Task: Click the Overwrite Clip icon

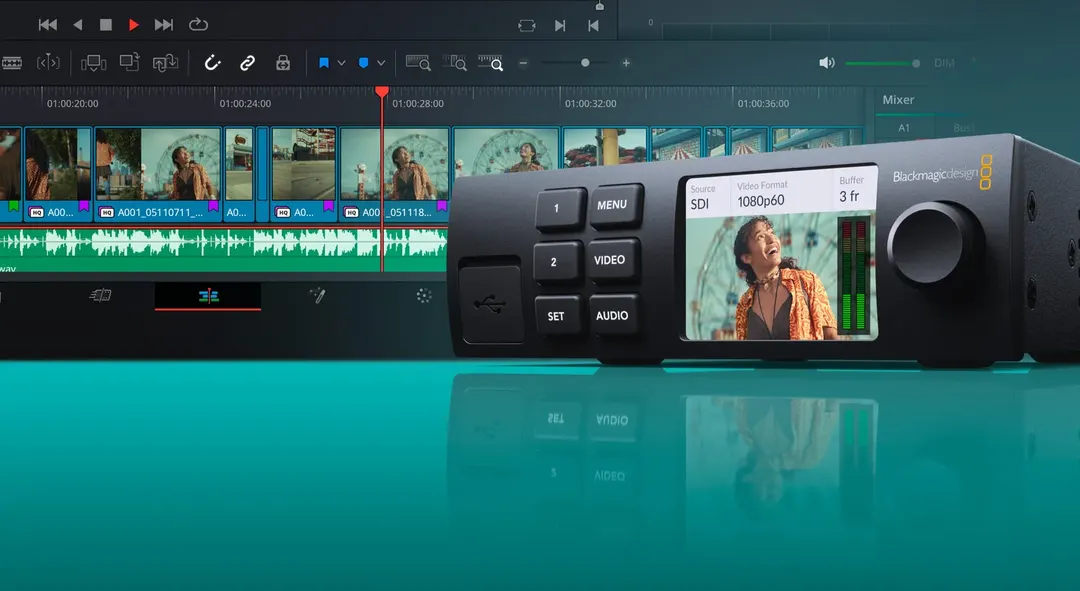Action: (129, 63)
